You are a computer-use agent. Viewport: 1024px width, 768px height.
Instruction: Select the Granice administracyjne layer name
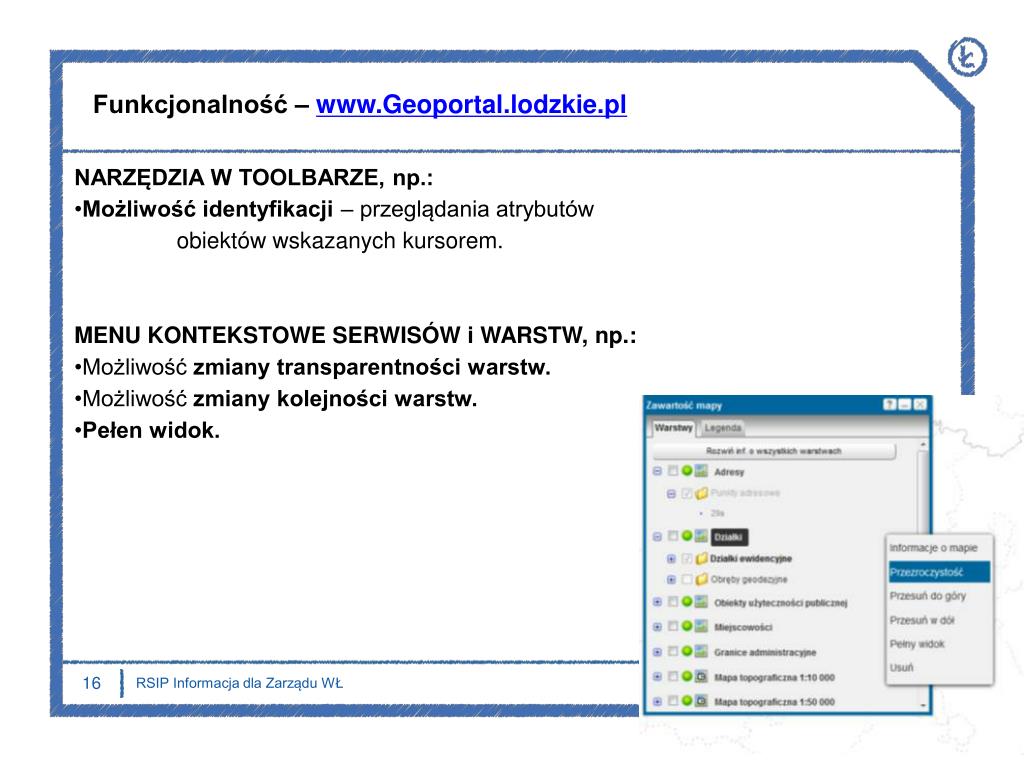[765, 652]
